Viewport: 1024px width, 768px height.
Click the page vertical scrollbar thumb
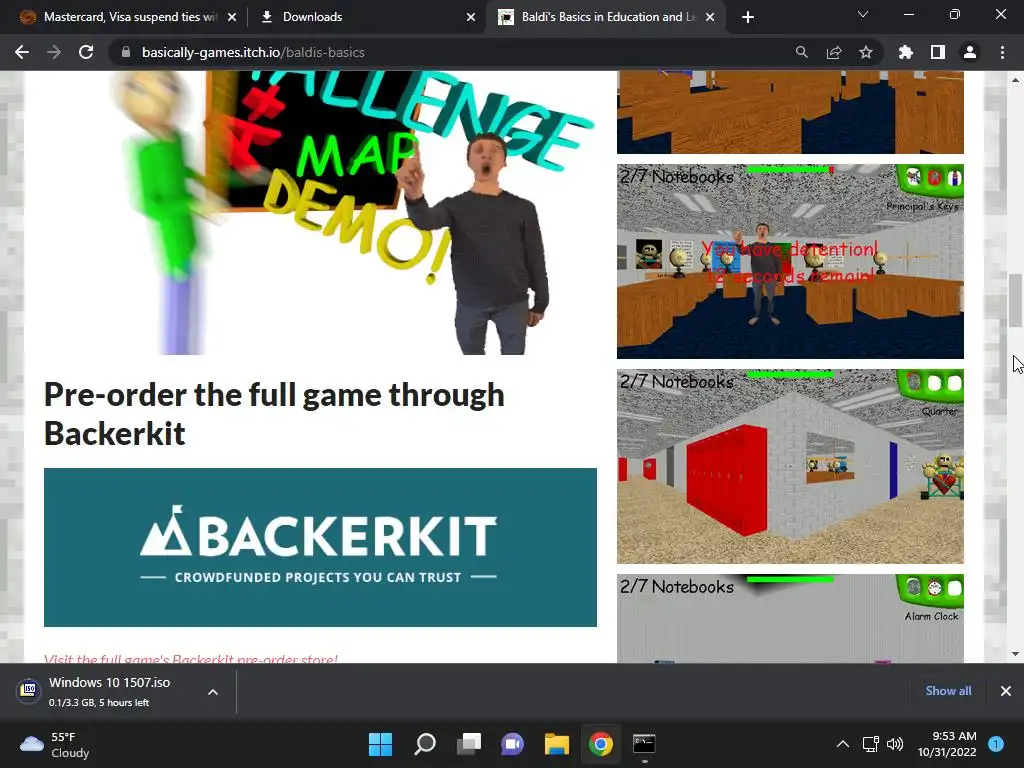tap(1015, 300)
